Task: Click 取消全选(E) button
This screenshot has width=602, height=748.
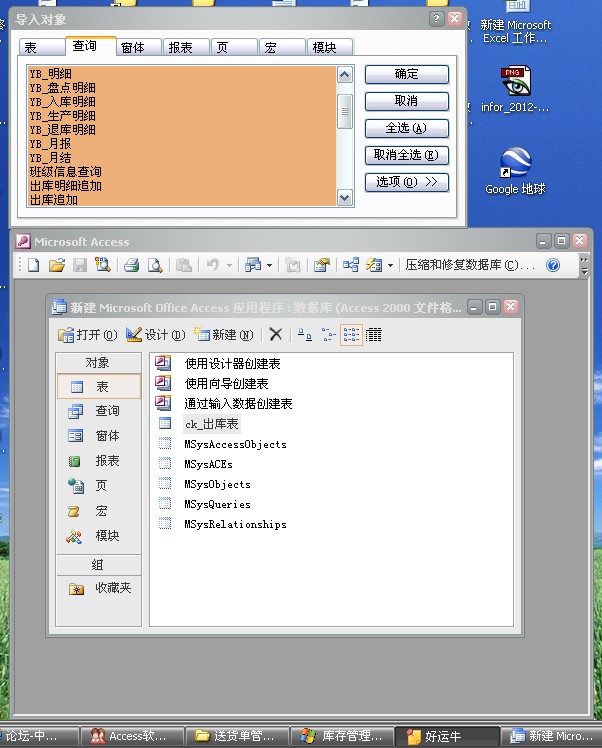Action: click(406, 155)
